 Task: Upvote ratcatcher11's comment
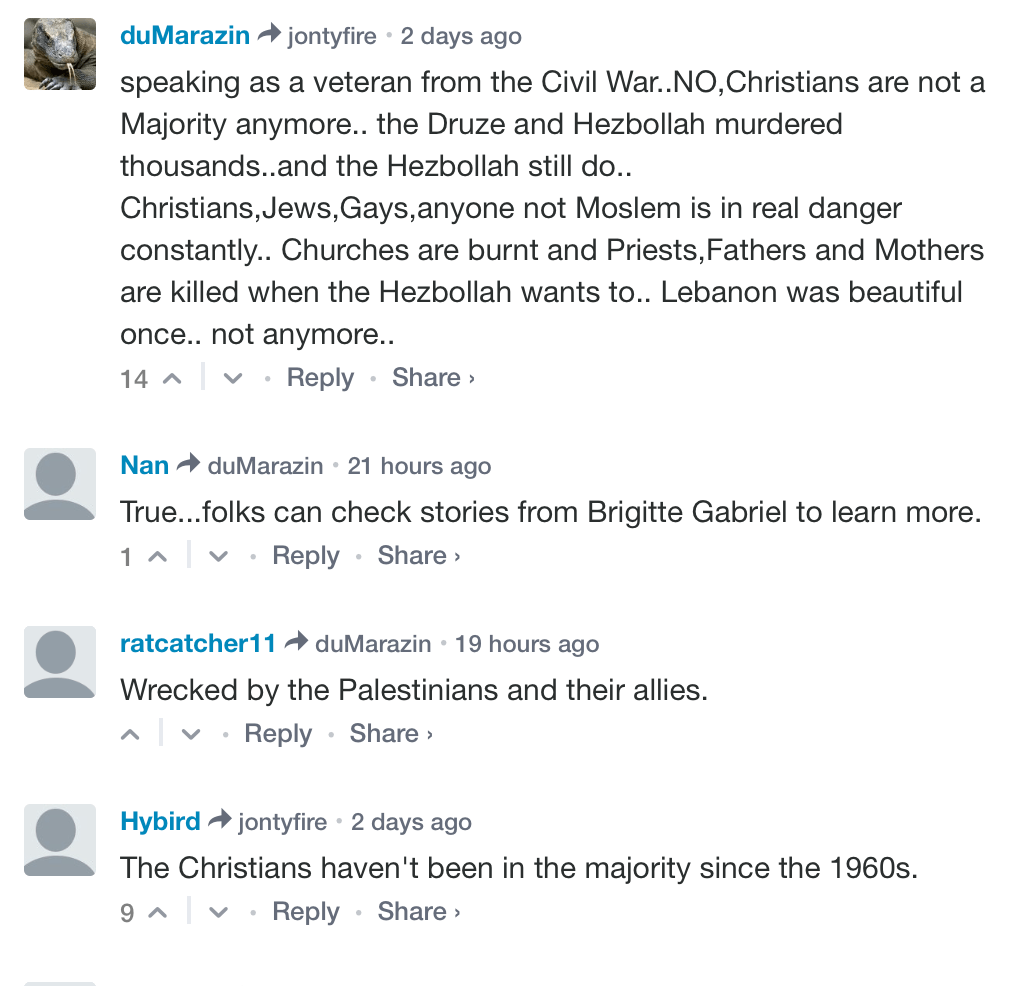[131, 735]
